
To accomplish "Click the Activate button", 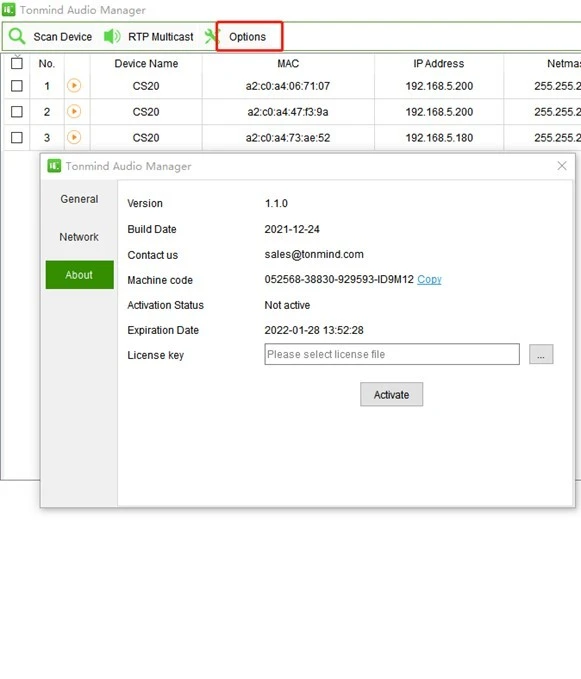I will click(391, 394).
